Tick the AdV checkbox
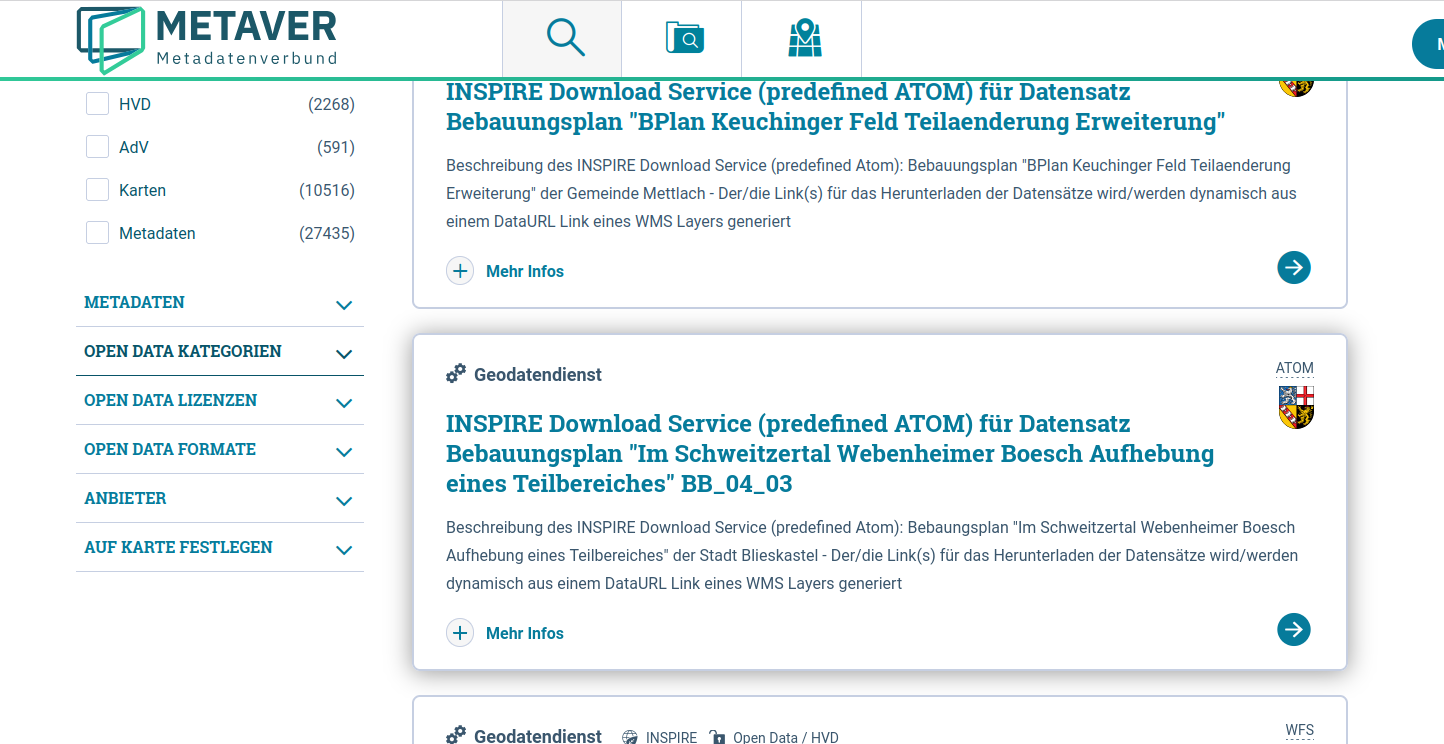The width and height of the screenshot is (1444, 744). [x=97, y=147]
